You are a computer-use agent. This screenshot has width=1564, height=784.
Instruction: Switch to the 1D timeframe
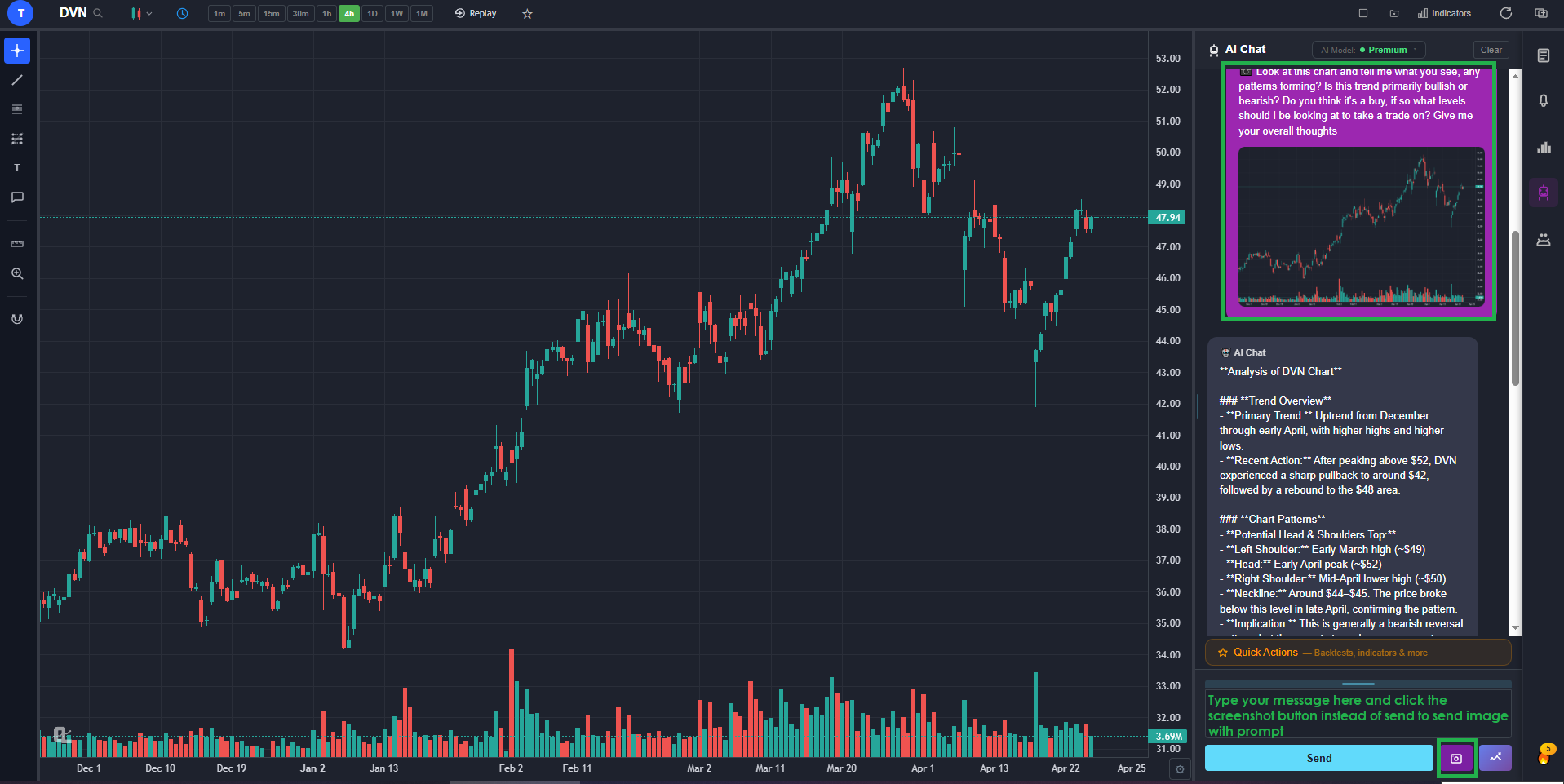(x=373, y=13)
